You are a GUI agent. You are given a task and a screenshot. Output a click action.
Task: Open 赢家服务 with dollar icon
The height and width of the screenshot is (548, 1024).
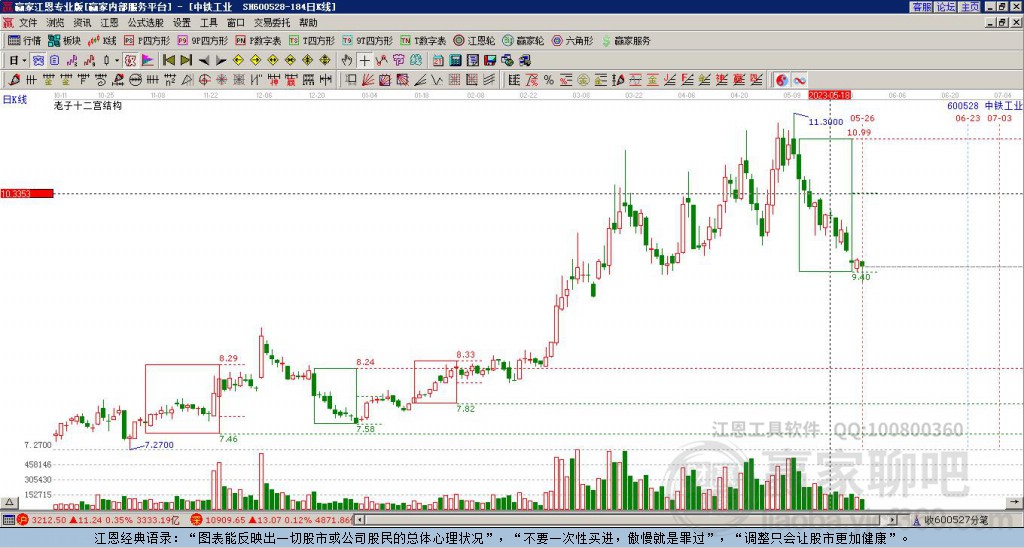tap(626, 40)
